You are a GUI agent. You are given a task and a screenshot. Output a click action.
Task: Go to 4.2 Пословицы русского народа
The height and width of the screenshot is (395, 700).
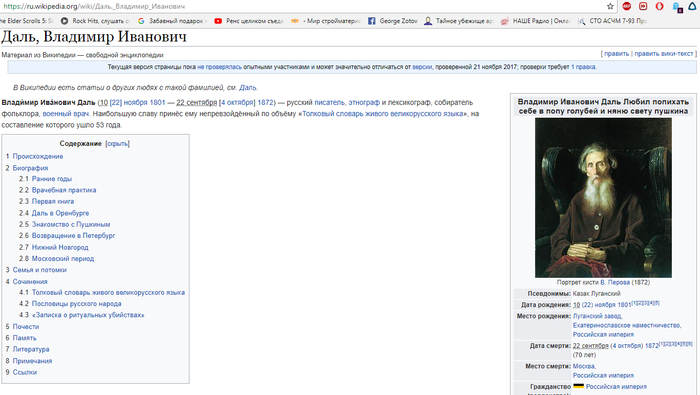tap(76, 304)
